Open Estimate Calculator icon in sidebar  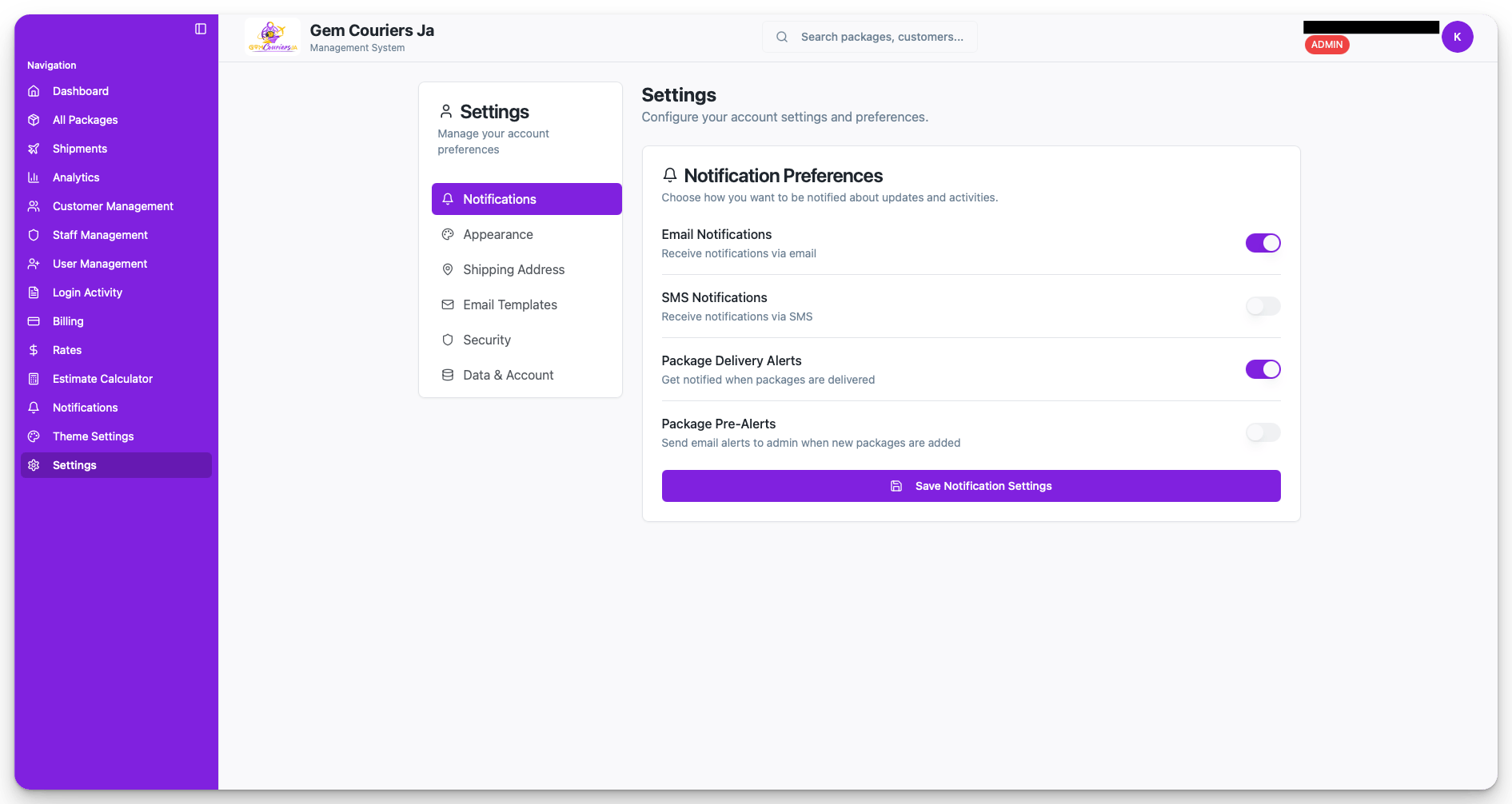[34, 379]
